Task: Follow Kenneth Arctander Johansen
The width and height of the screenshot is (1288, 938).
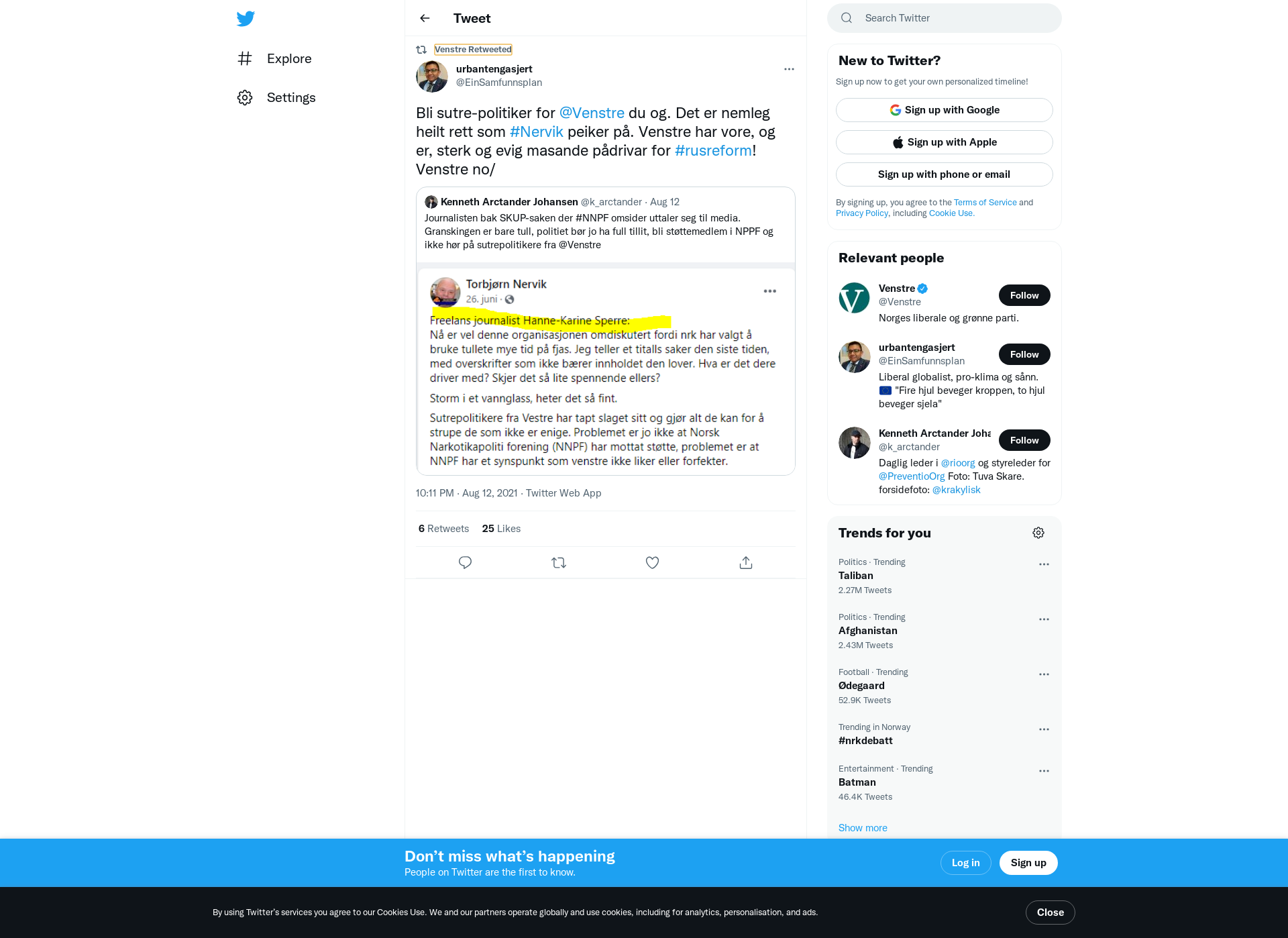Action: tap(1024, 440)
